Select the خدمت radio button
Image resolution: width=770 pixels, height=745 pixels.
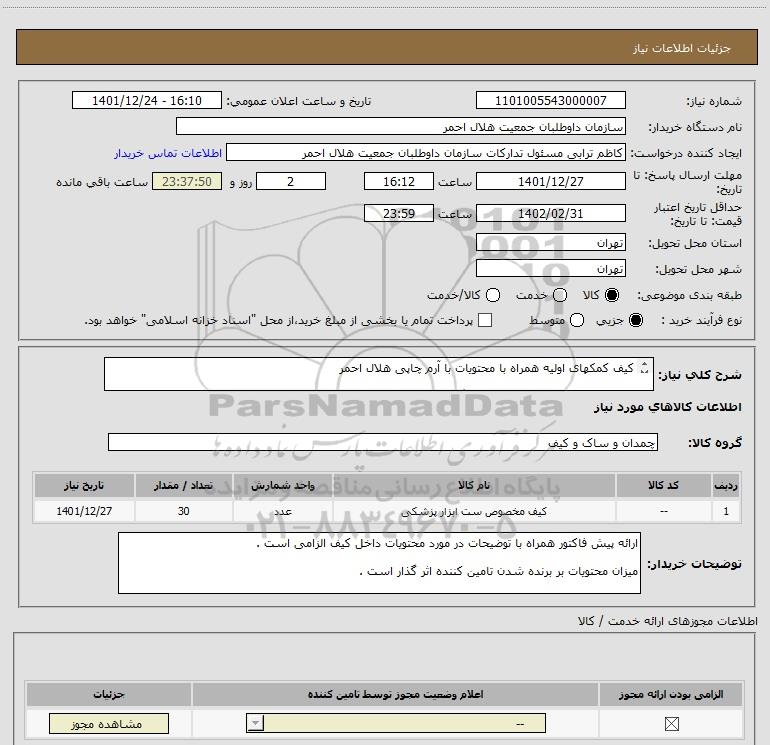tap(560, 295)
